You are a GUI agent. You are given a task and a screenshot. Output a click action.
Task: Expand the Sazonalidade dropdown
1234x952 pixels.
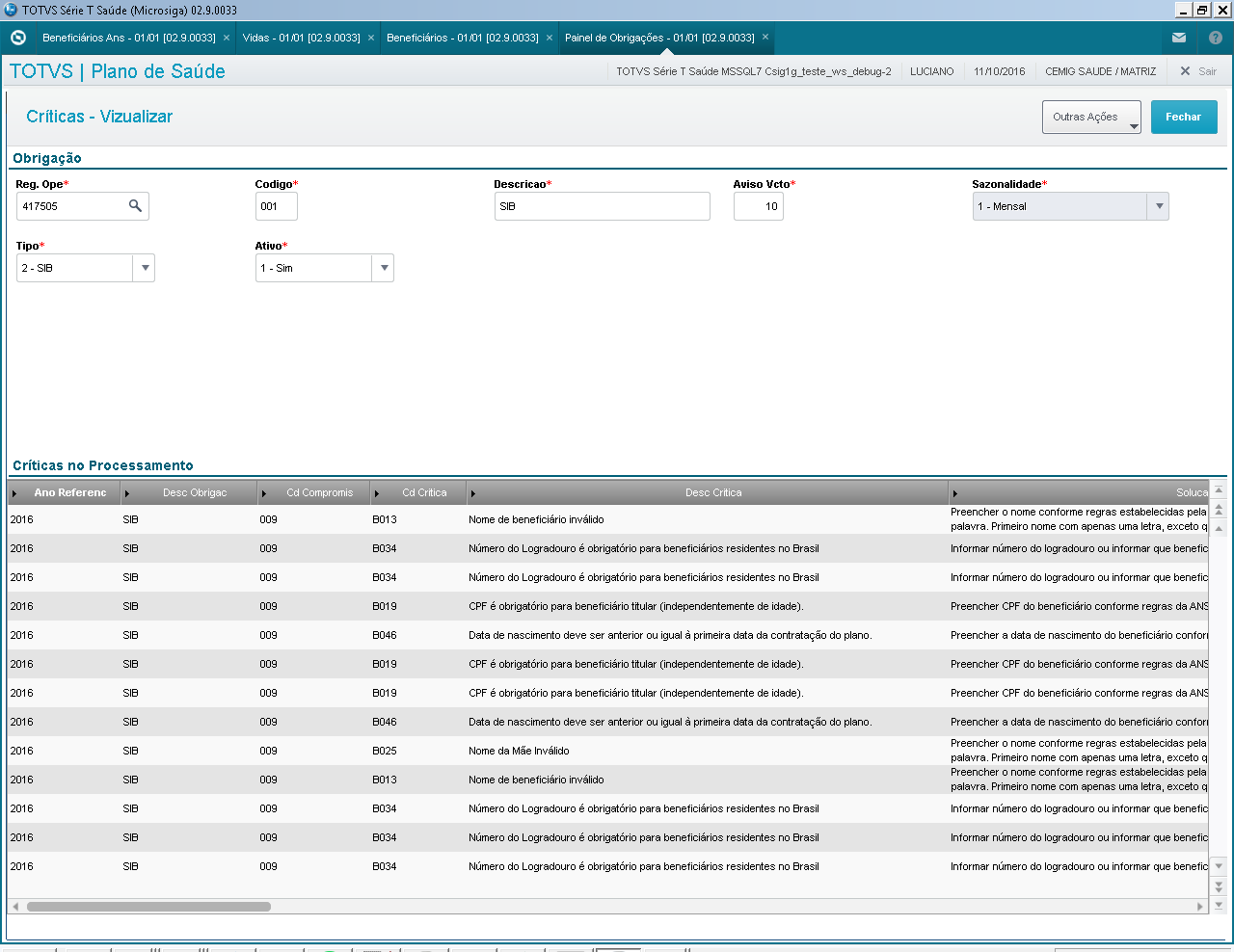1159,206
